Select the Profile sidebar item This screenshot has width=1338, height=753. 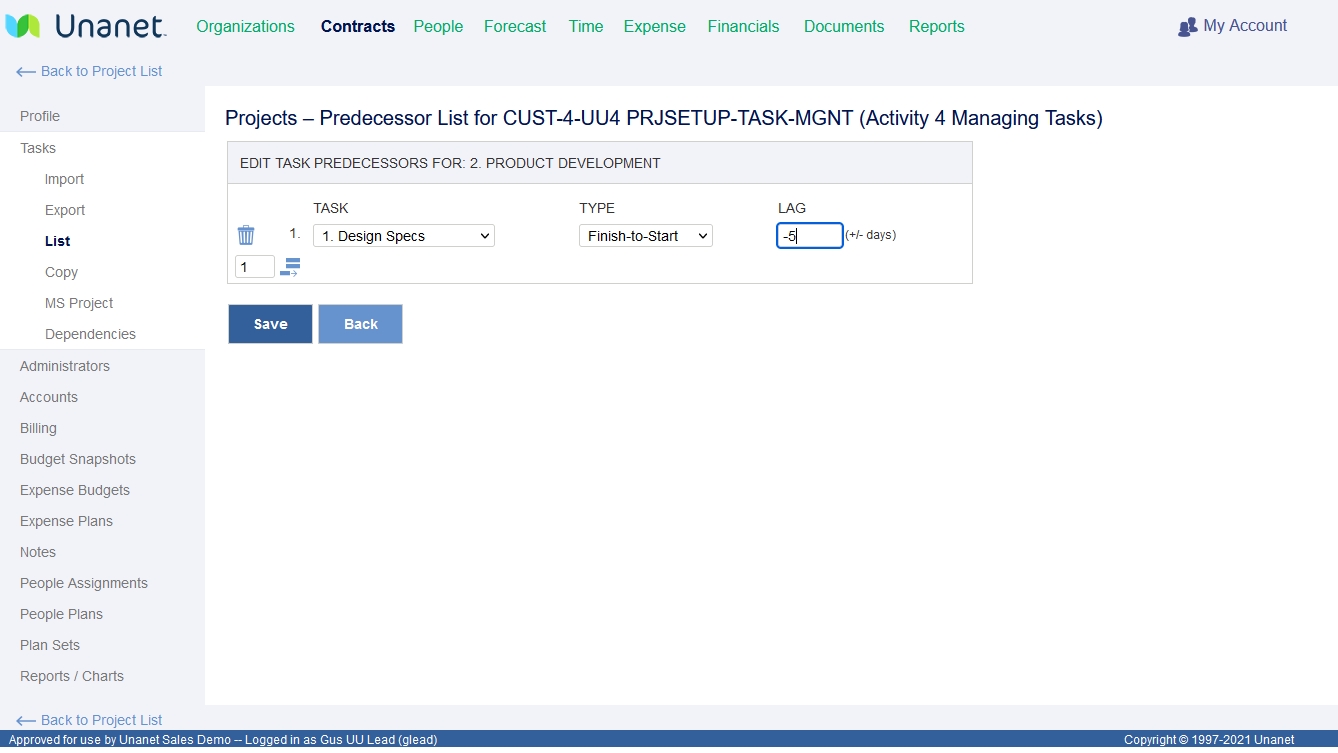39,115
